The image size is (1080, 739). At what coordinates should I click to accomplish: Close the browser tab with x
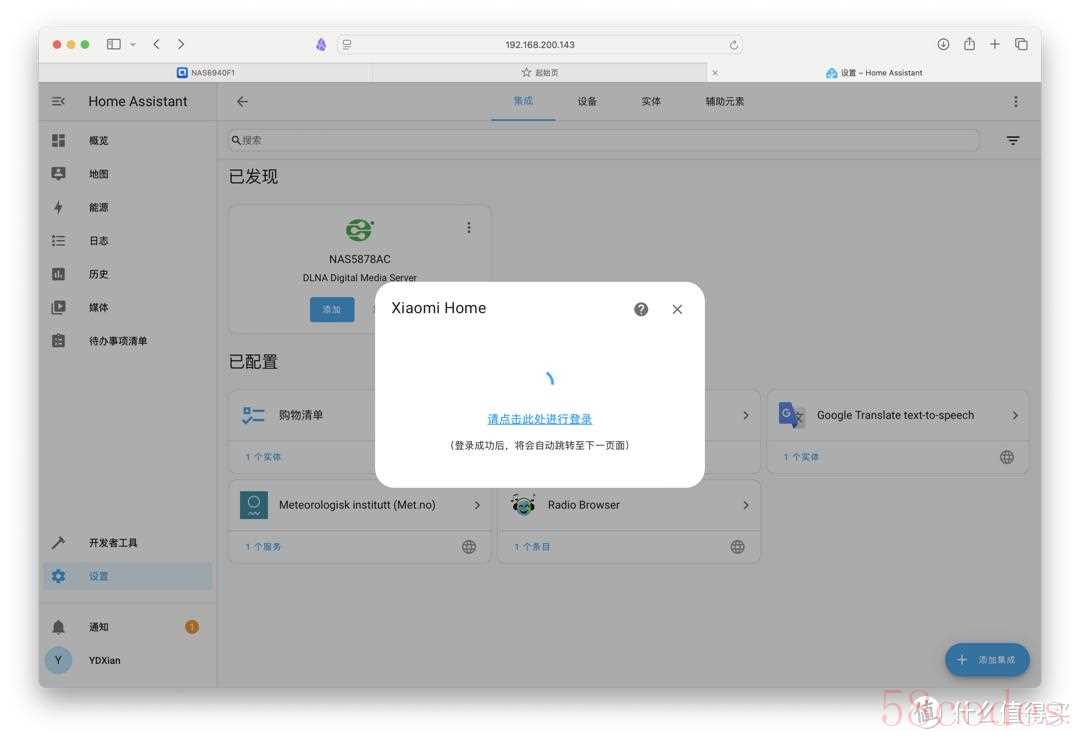pos(715,72)
